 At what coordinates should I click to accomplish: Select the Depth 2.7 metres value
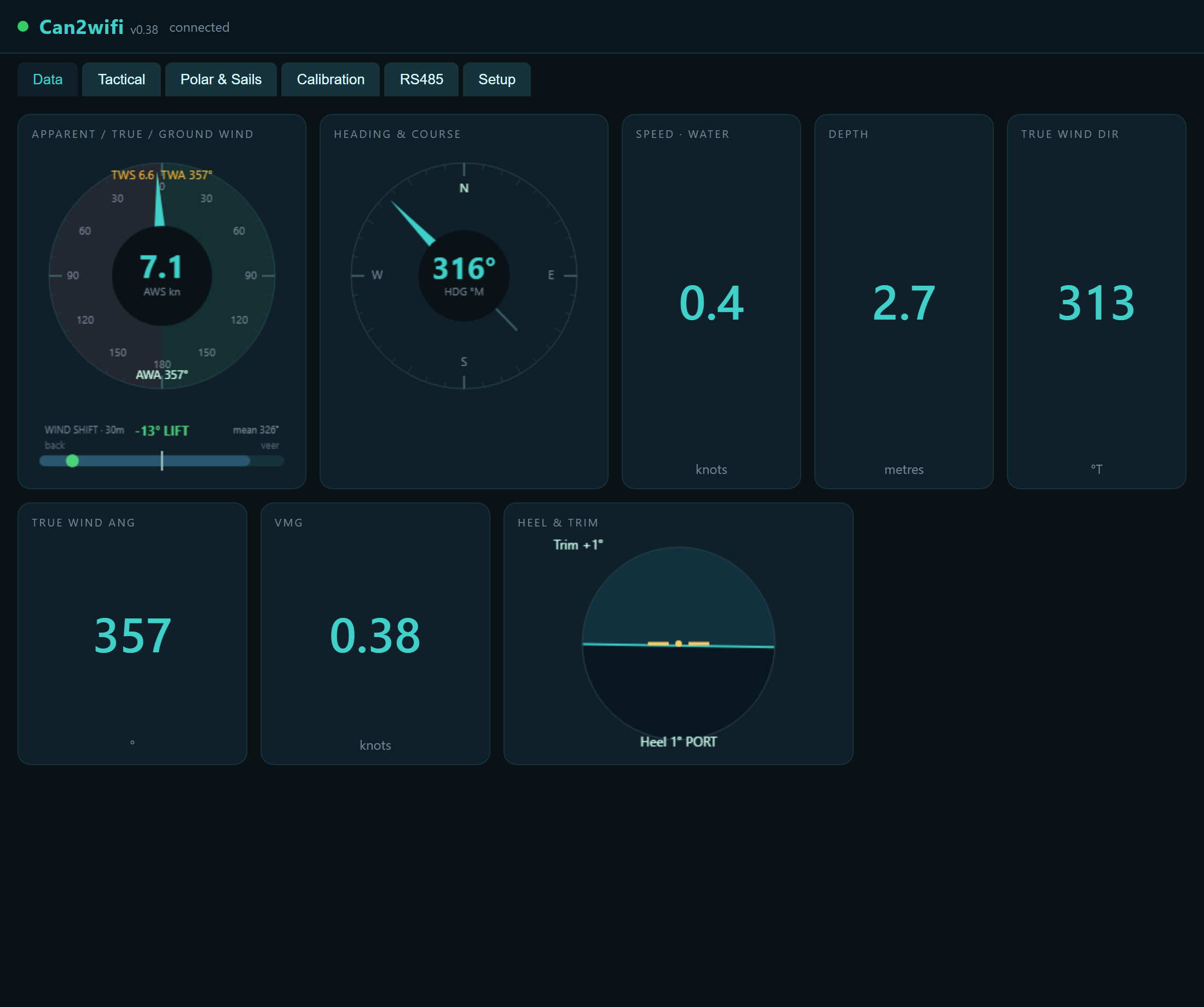[x=904, y=303]
